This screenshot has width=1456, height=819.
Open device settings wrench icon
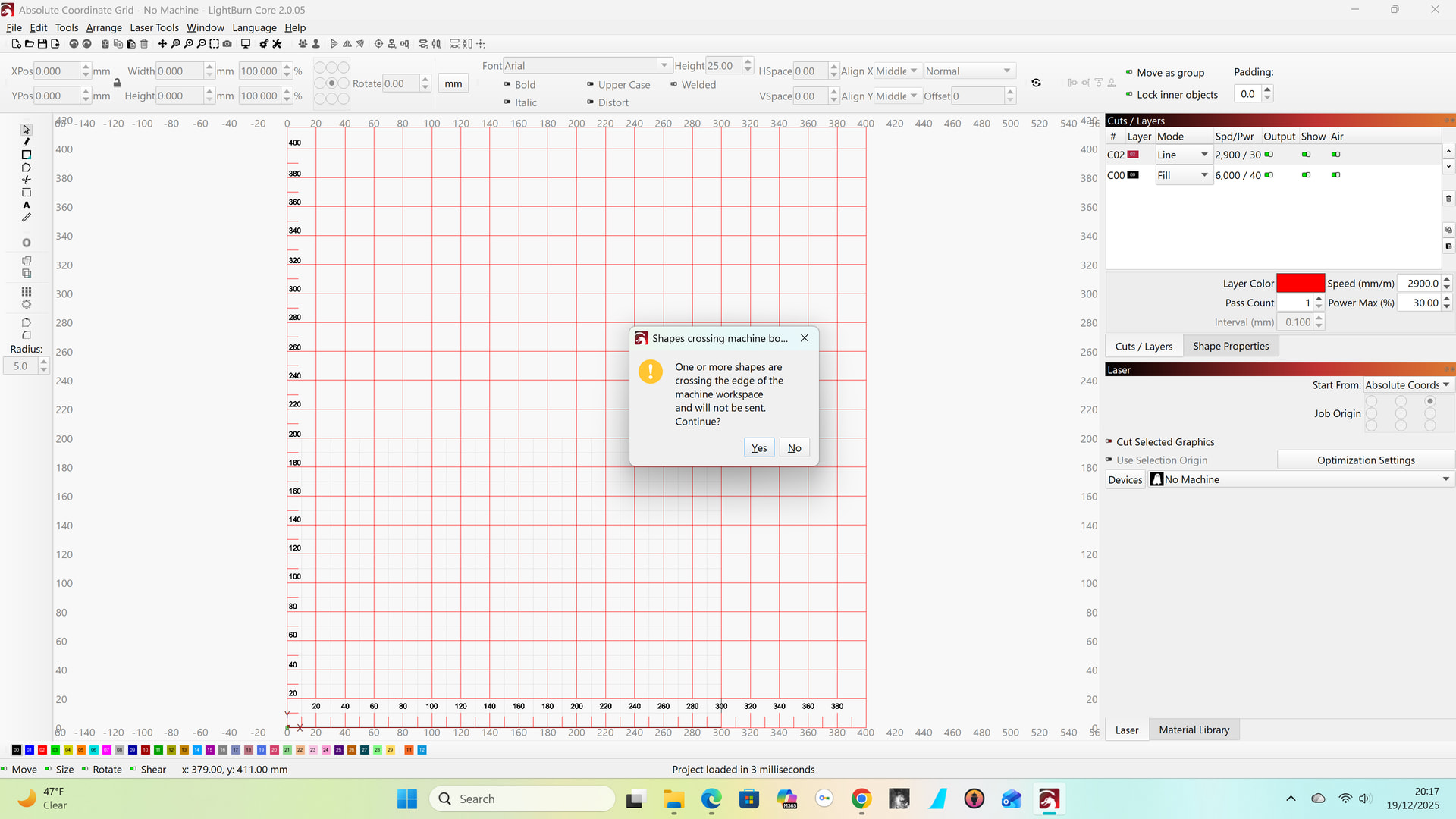277,44
